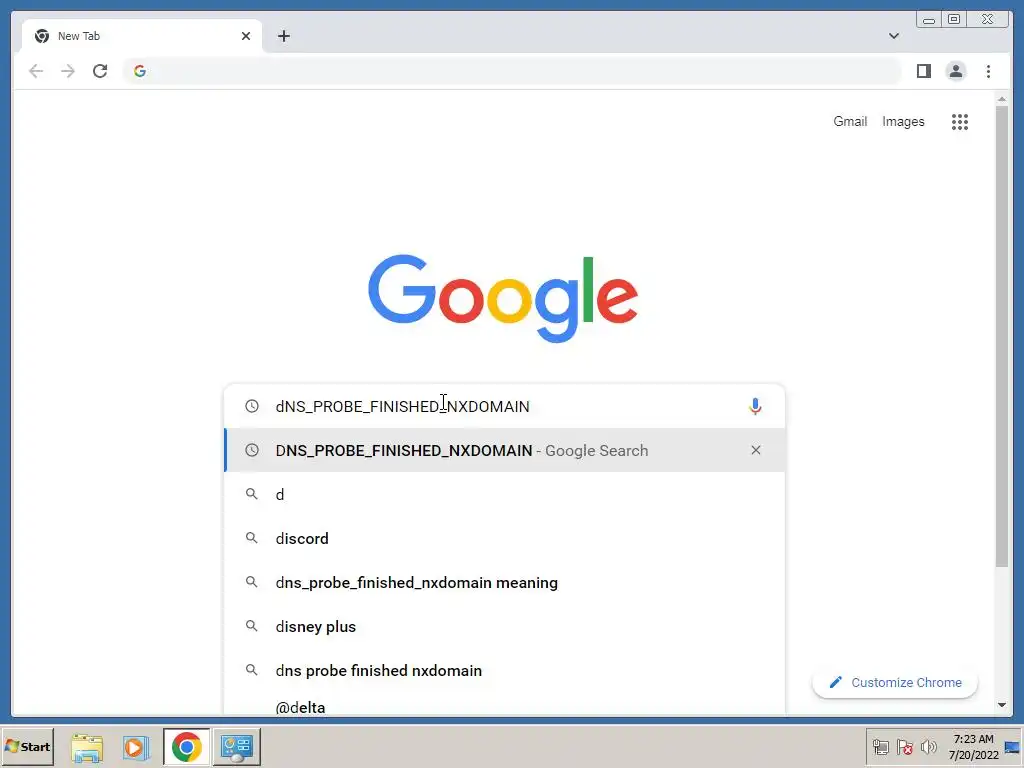
Task: Open a new tab with the plus button
Action: (x=283, y=36)
